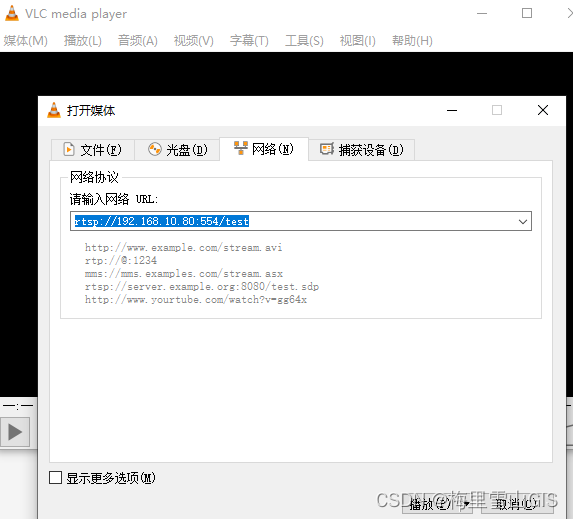
Task: Click example text rtp://@:1234
Action: (121, 260)
